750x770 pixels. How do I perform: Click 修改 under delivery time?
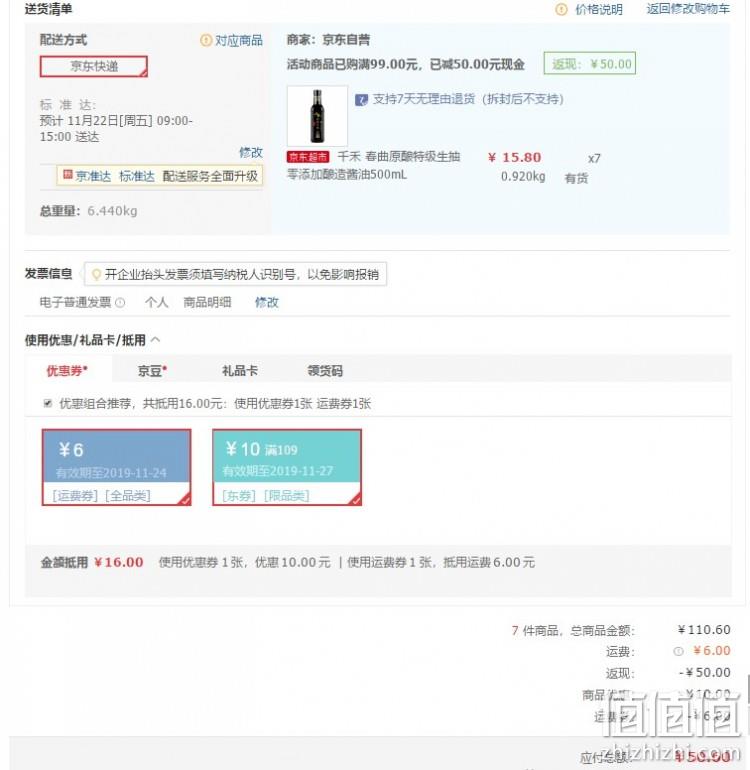click(x=251, y=152)
